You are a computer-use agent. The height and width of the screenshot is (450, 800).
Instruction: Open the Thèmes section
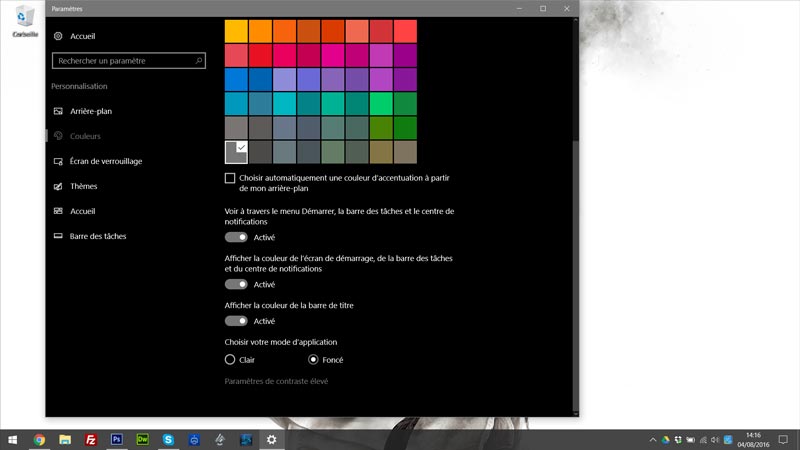[76, 186]
